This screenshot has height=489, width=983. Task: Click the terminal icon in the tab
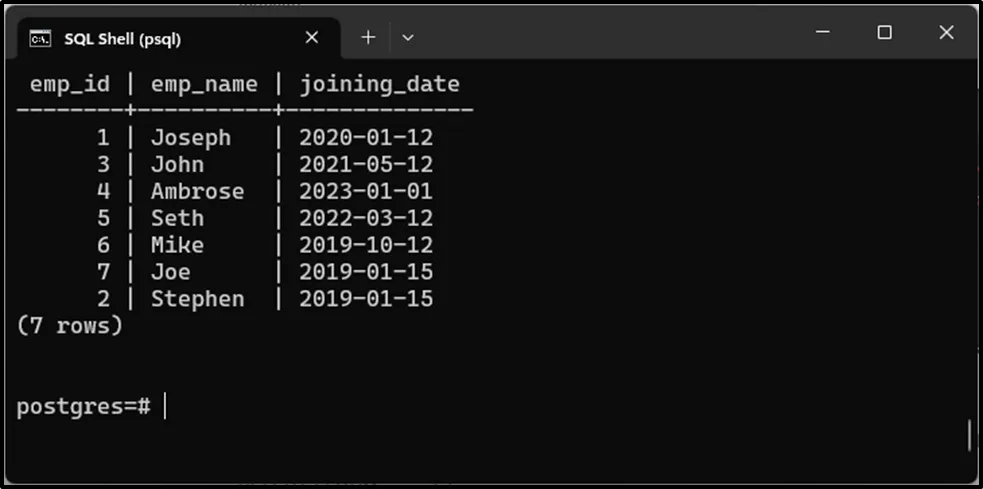click(x=40, y=38)
